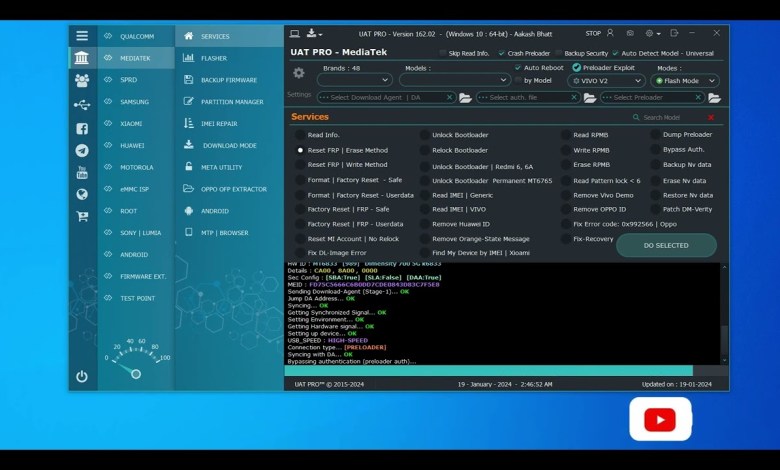Click the DO SELECTED button

pos(666,245)
